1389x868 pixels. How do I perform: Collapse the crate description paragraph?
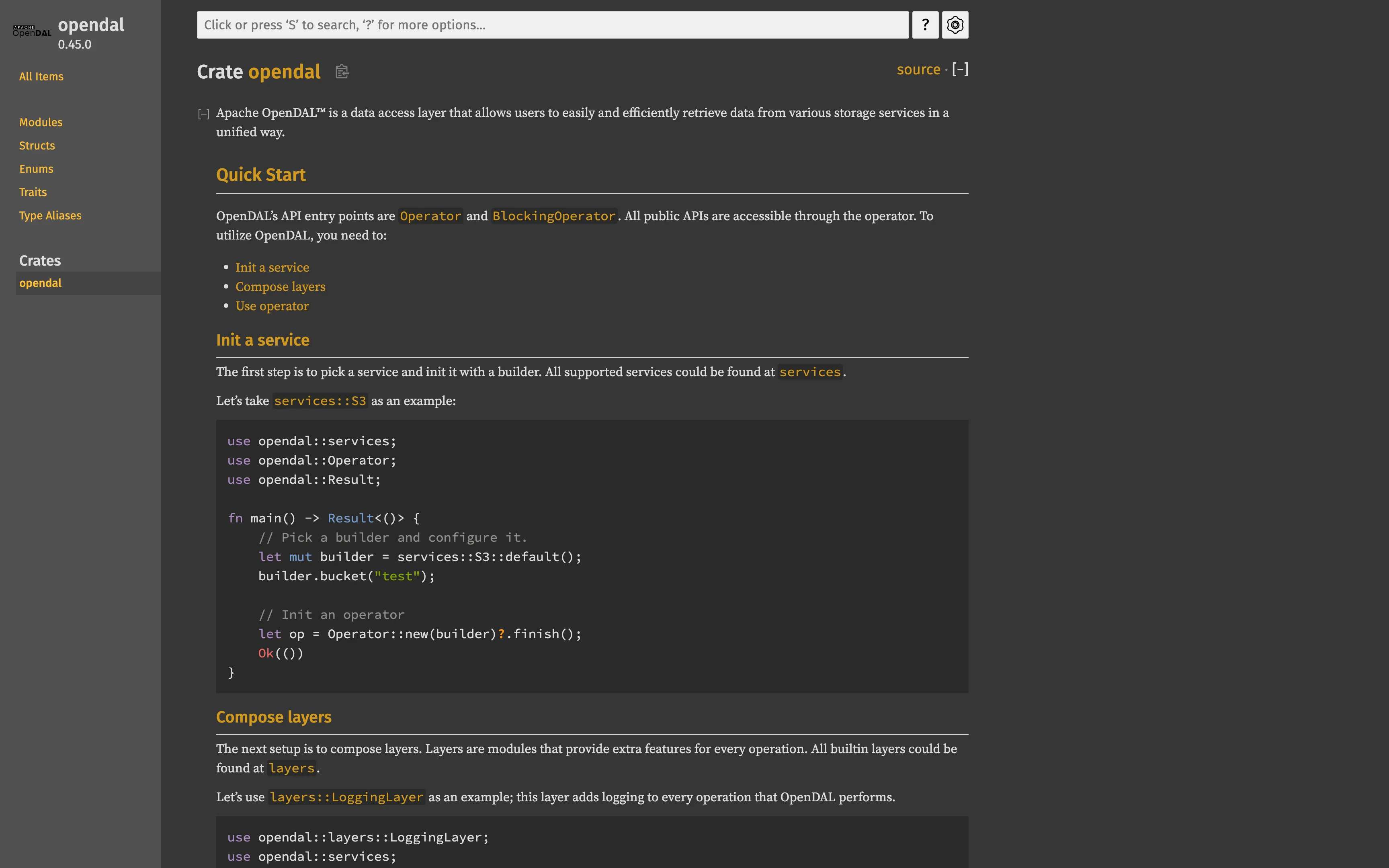(x=203, y=114)
